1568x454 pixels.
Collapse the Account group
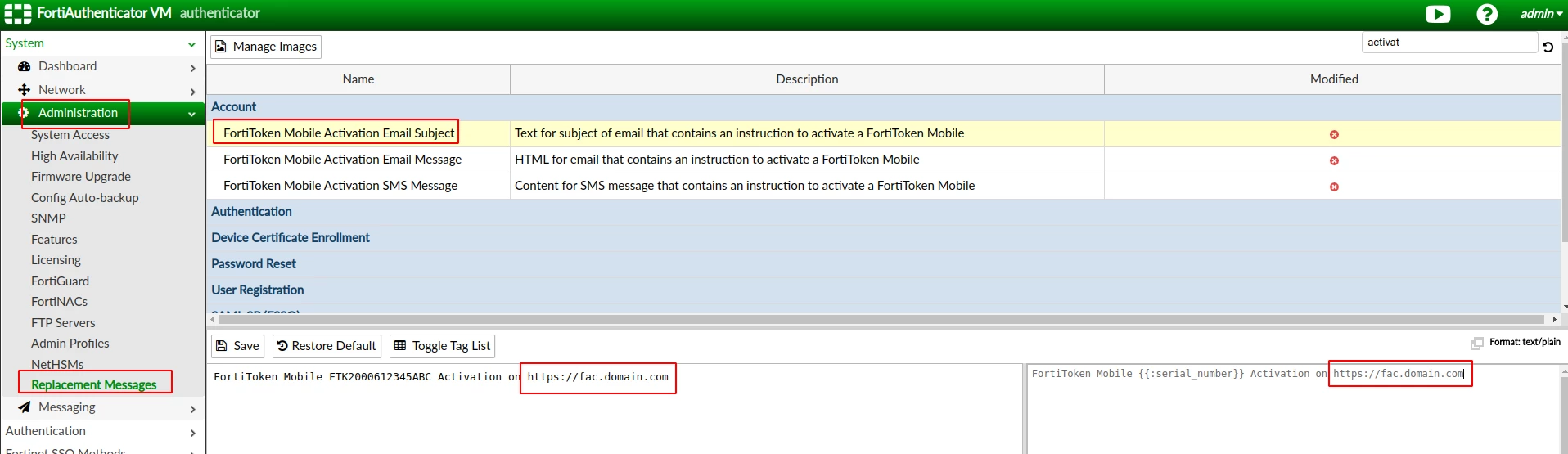point(233,107)
